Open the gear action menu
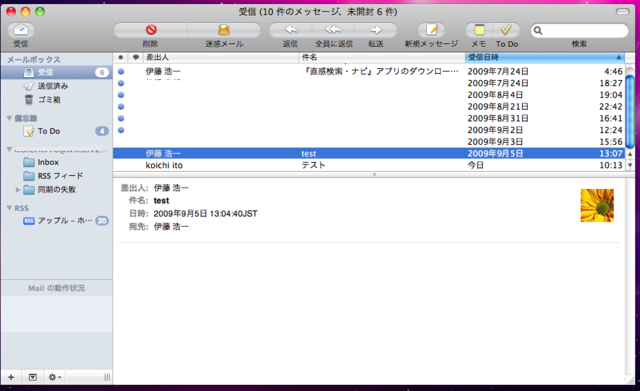 tap(55, 377)
